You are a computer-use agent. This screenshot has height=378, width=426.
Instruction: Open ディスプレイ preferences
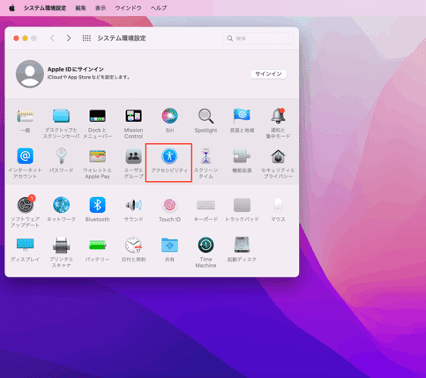[25, 249]
